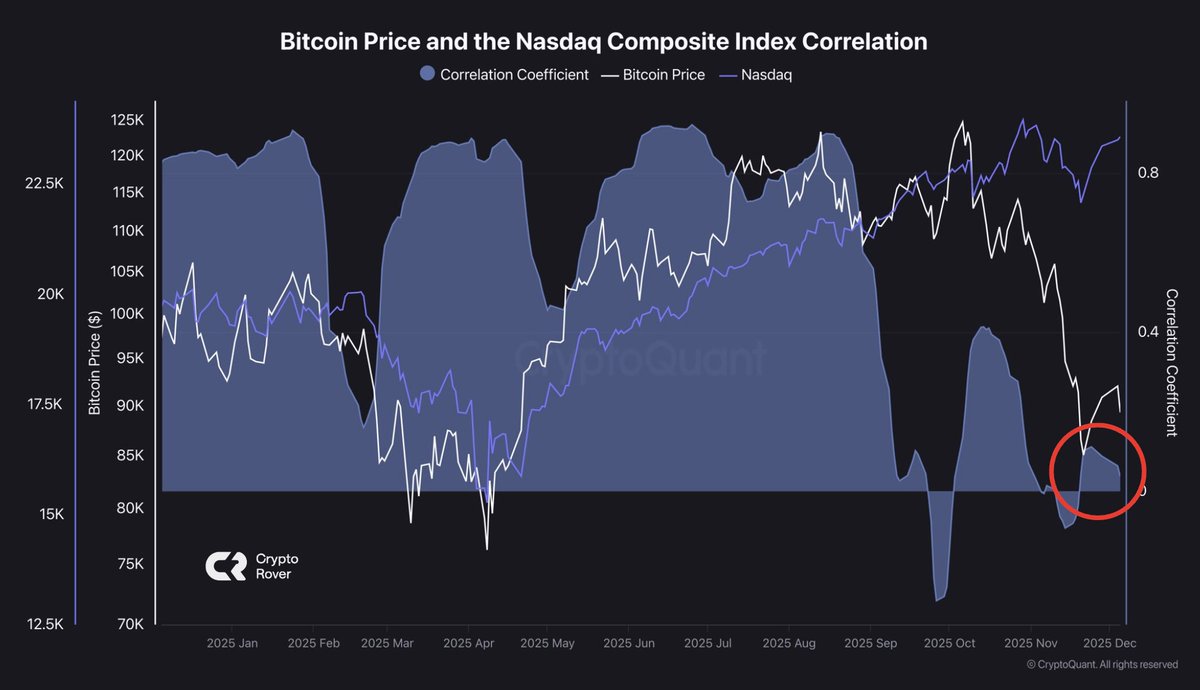The width and height of the screenshot is (1200, 690).
Task: Toggle the Bitcoin Price series in legend
Action: coord(664,74)
